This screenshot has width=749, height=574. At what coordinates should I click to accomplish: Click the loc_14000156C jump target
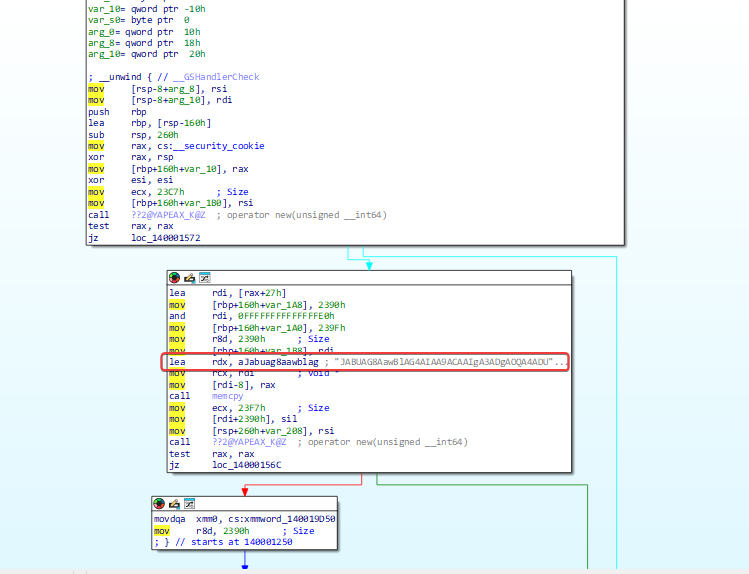(x=246, y=465)
